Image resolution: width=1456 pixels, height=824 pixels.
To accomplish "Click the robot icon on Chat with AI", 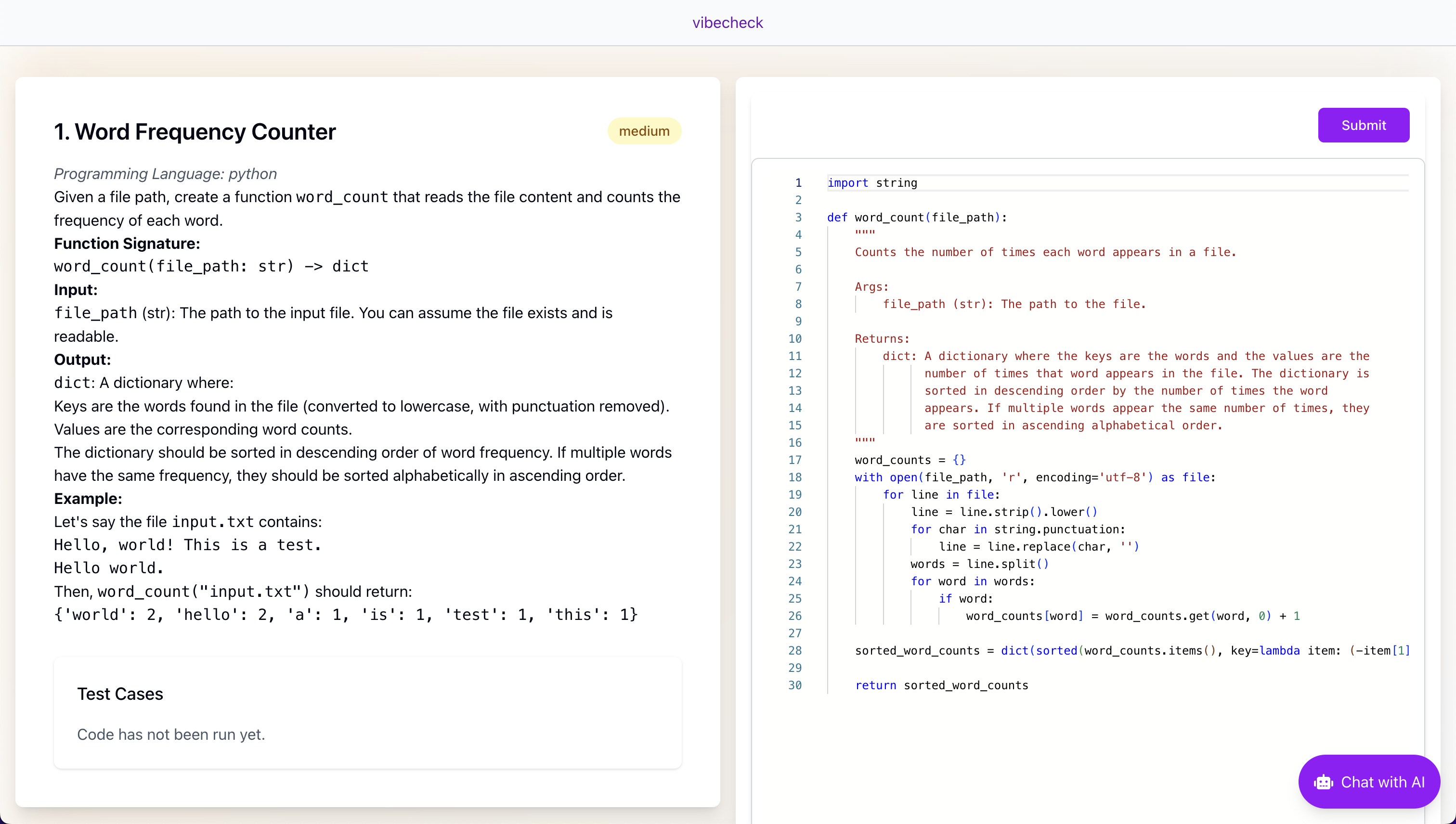I will [x=1323, y=782].
